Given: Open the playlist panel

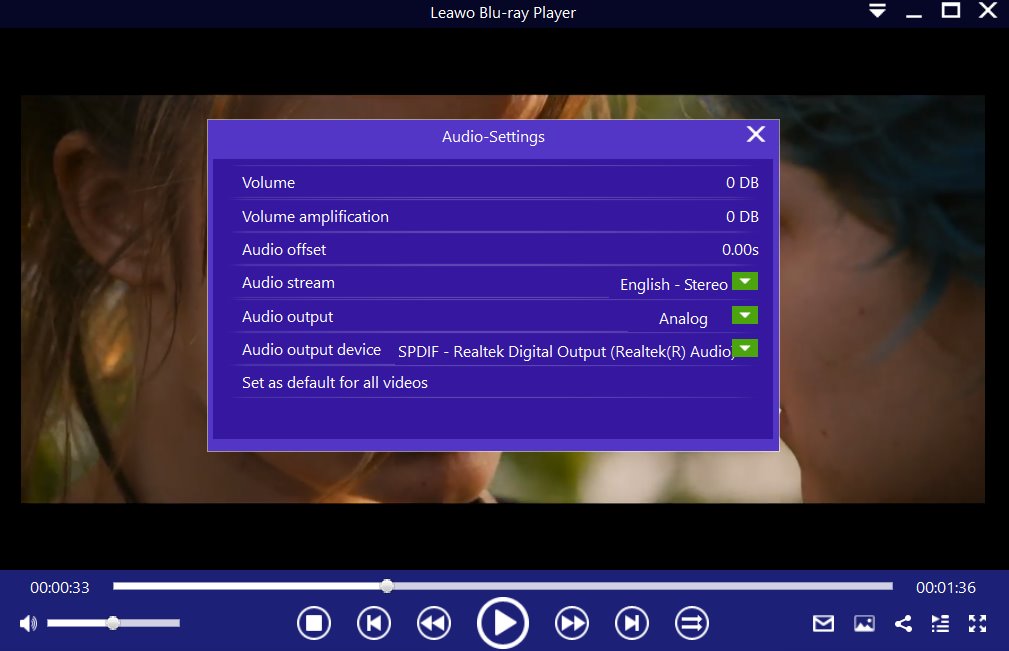Looking at the screenshot, I should pos(940,623).
